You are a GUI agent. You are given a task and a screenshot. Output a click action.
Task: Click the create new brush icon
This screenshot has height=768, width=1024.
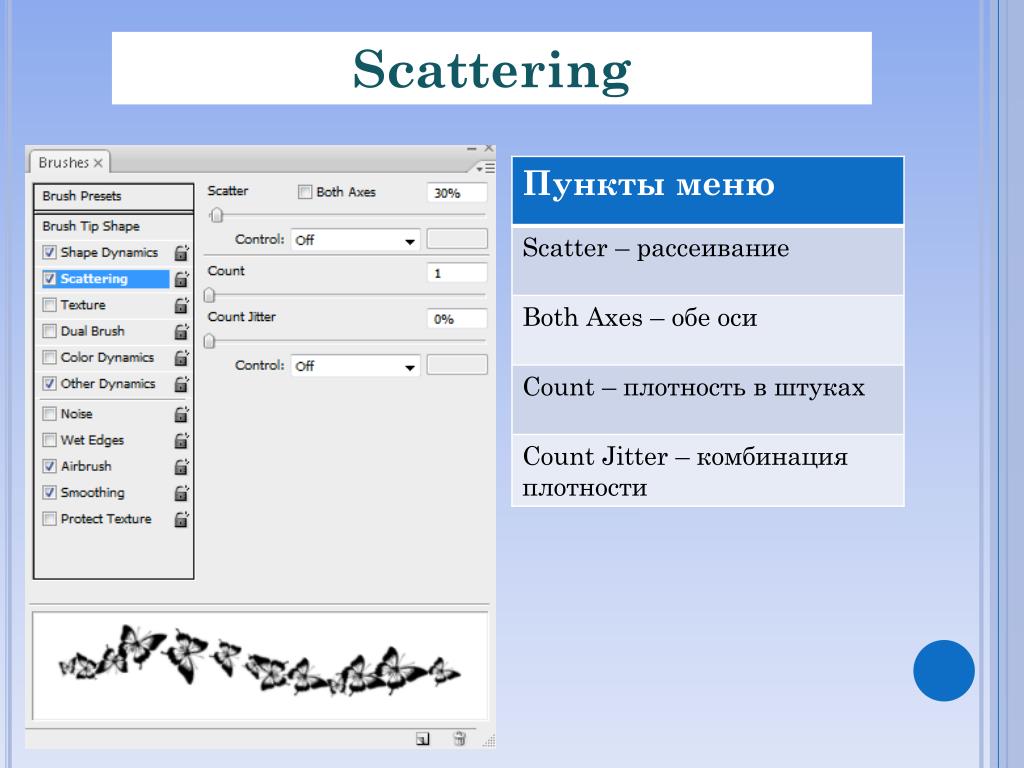click(423, 739)
